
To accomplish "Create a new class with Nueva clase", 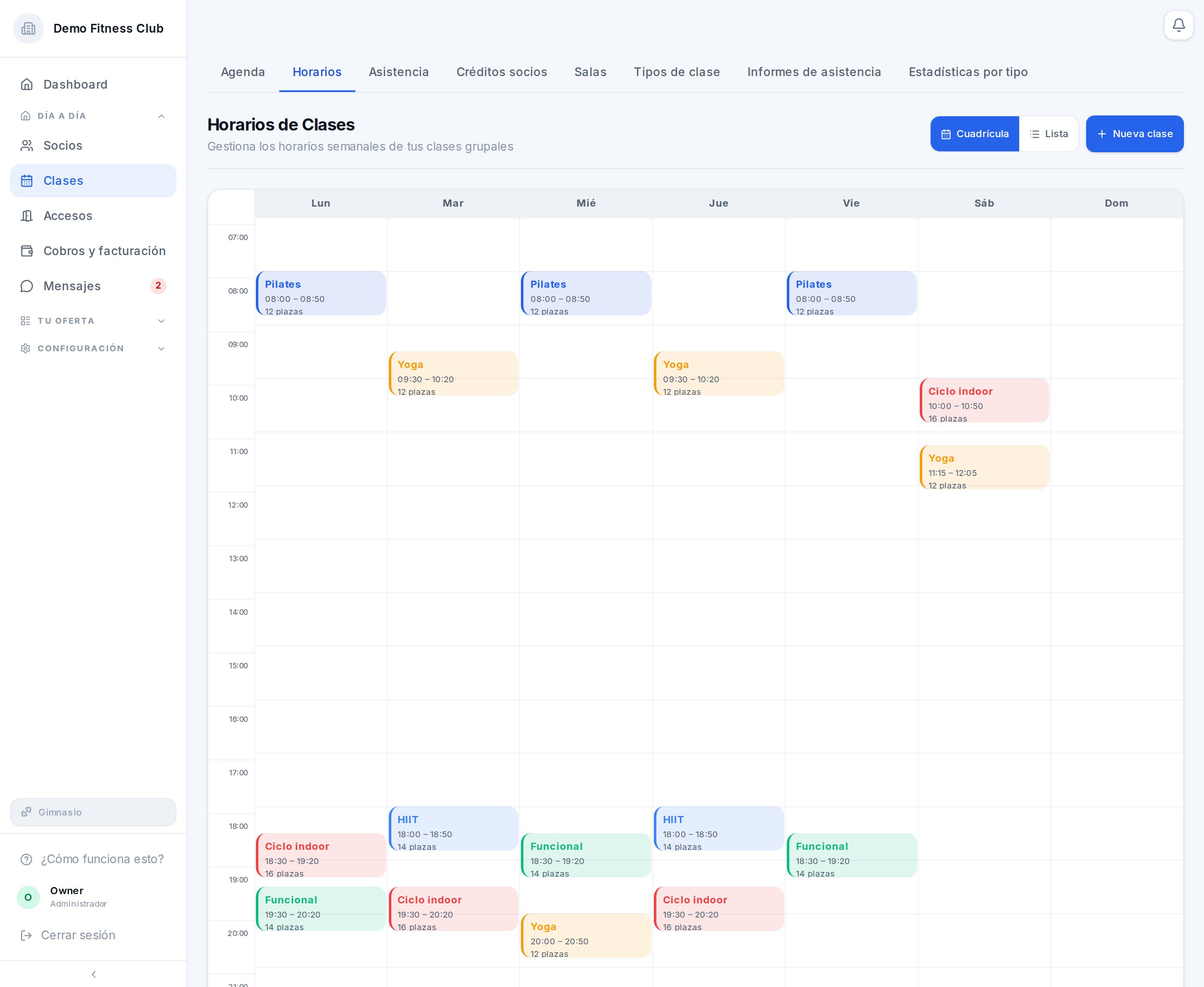I will [1135, 133].
